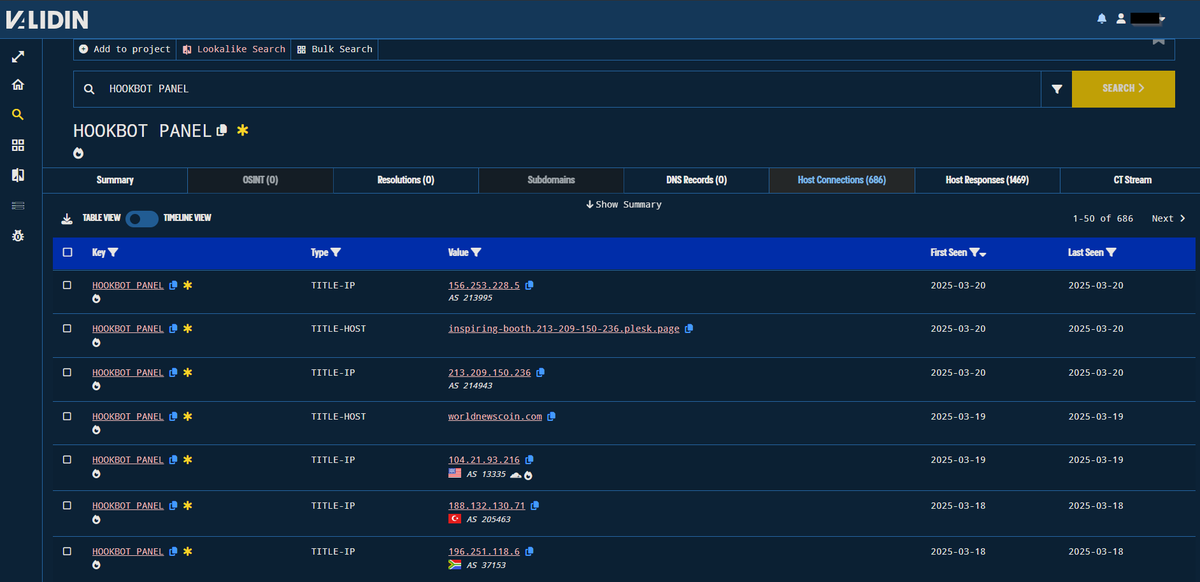This screenshot has width=1200, height=582.
Task: Click the expand arrows icon in the sidebar
Action: pyautogui.click(x=18, y=57)
